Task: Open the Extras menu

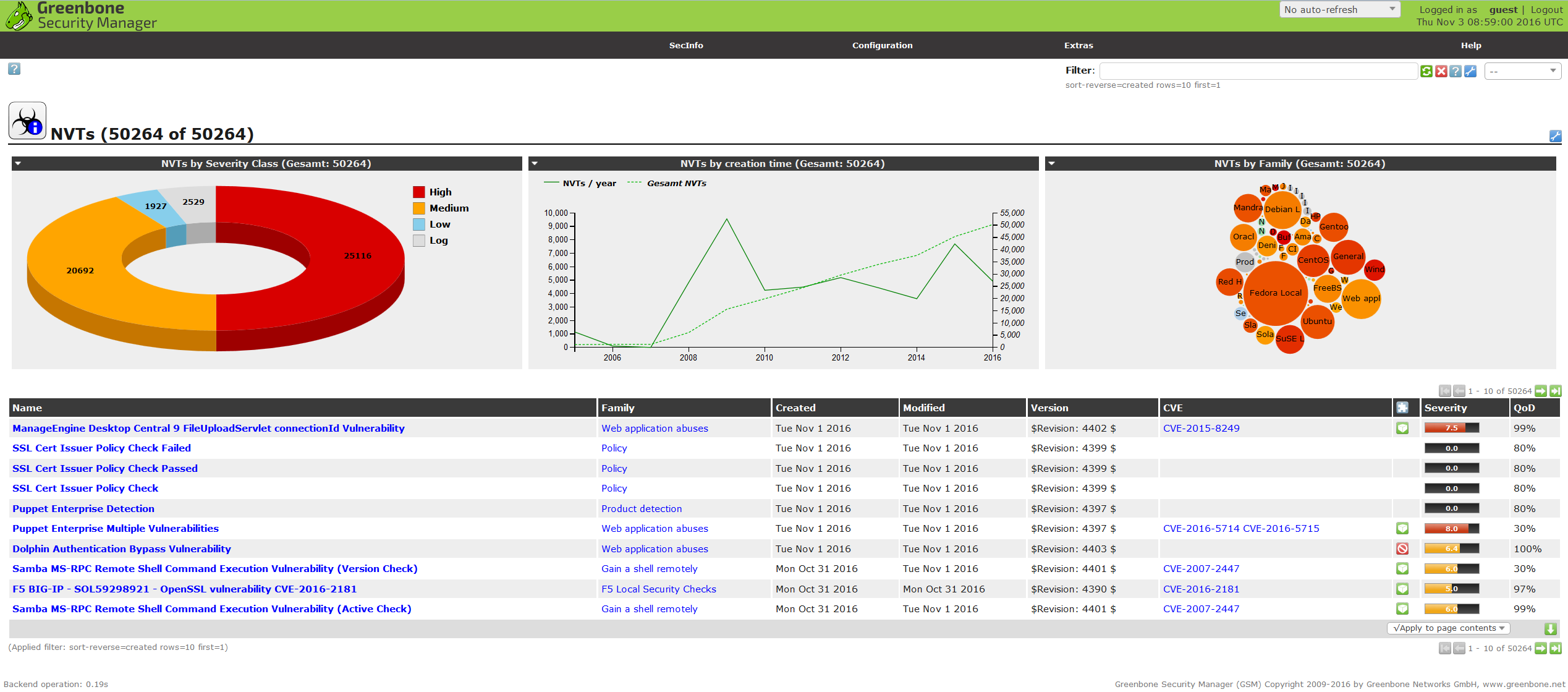Action: point(1079,45)
